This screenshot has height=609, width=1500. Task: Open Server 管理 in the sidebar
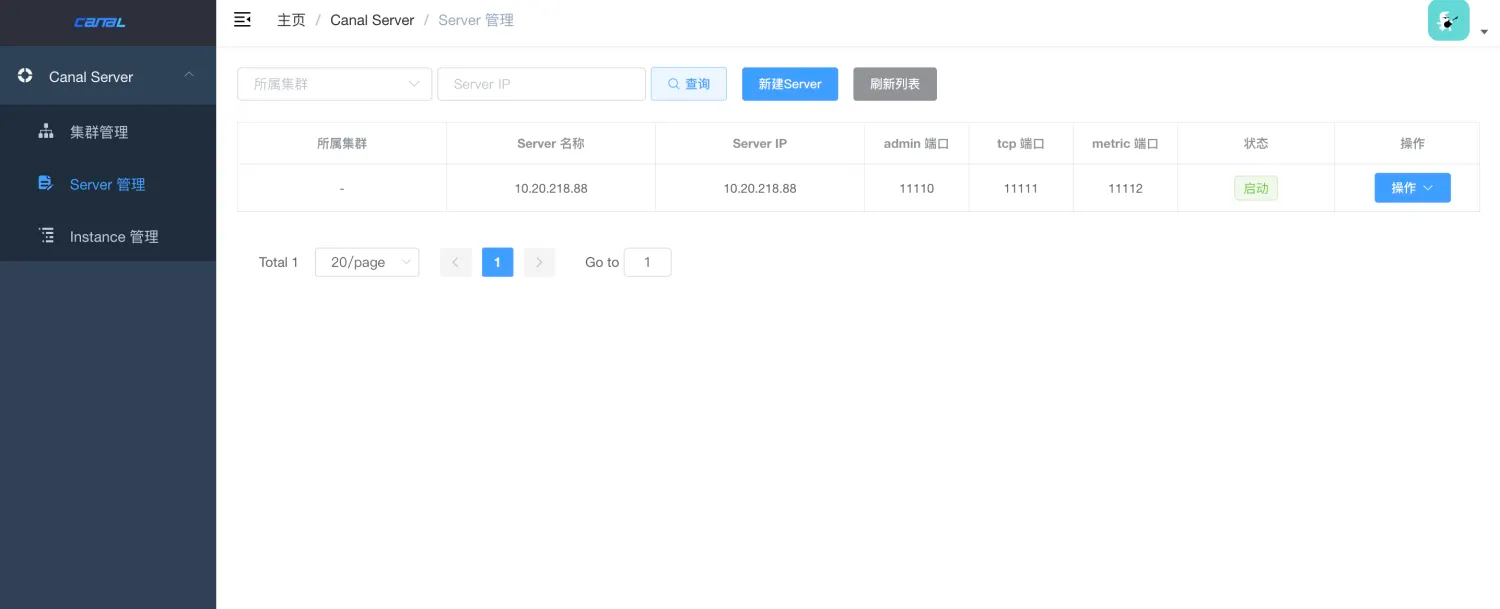108,184
